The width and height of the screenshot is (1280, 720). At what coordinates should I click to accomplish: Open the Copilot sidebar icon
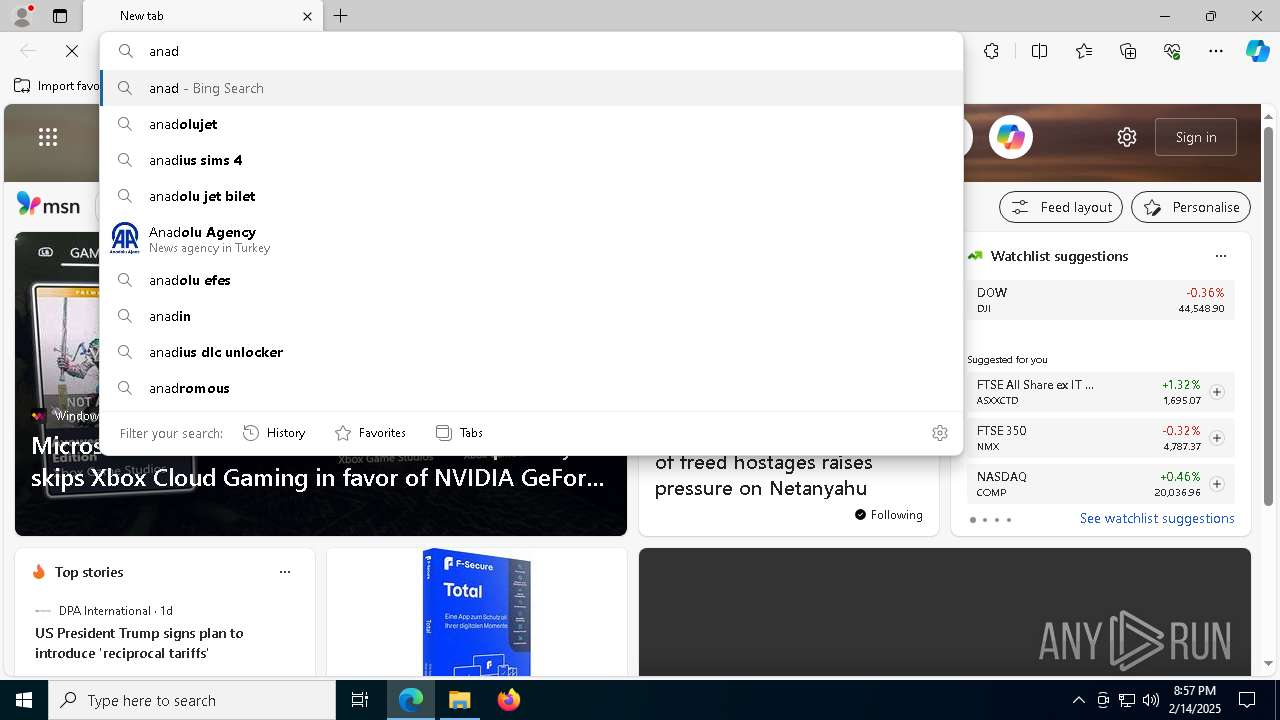click(x=1257, y=51)
